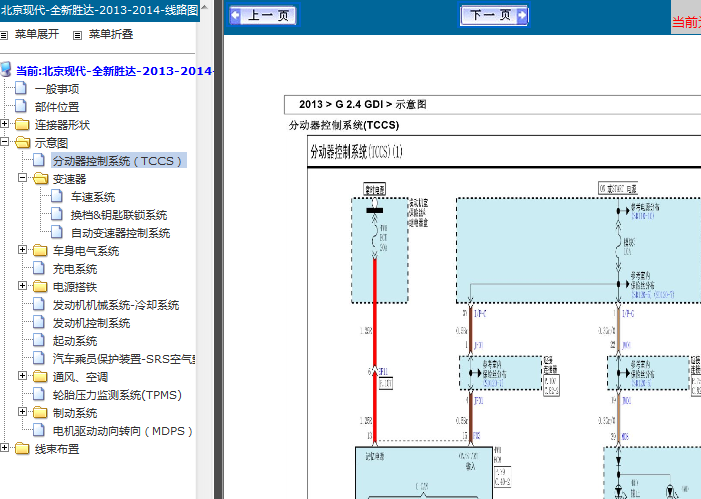Expand the 车身电气系统 folder
The image size is (701, 499).
[22, 250]
